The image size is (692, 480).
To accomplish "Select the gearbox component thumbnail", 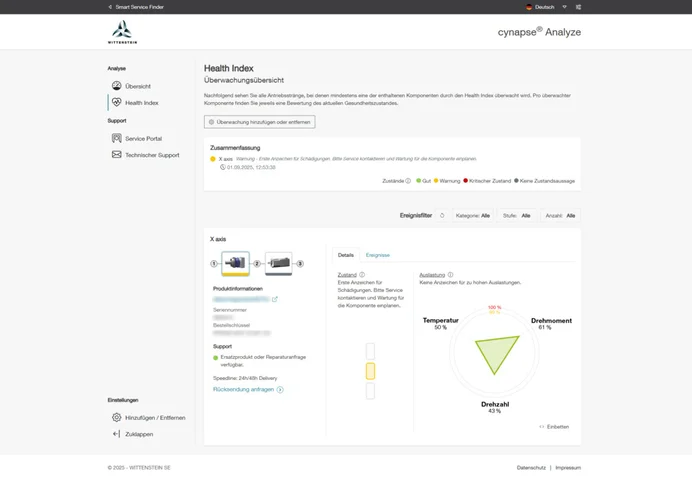I will 235,264.
